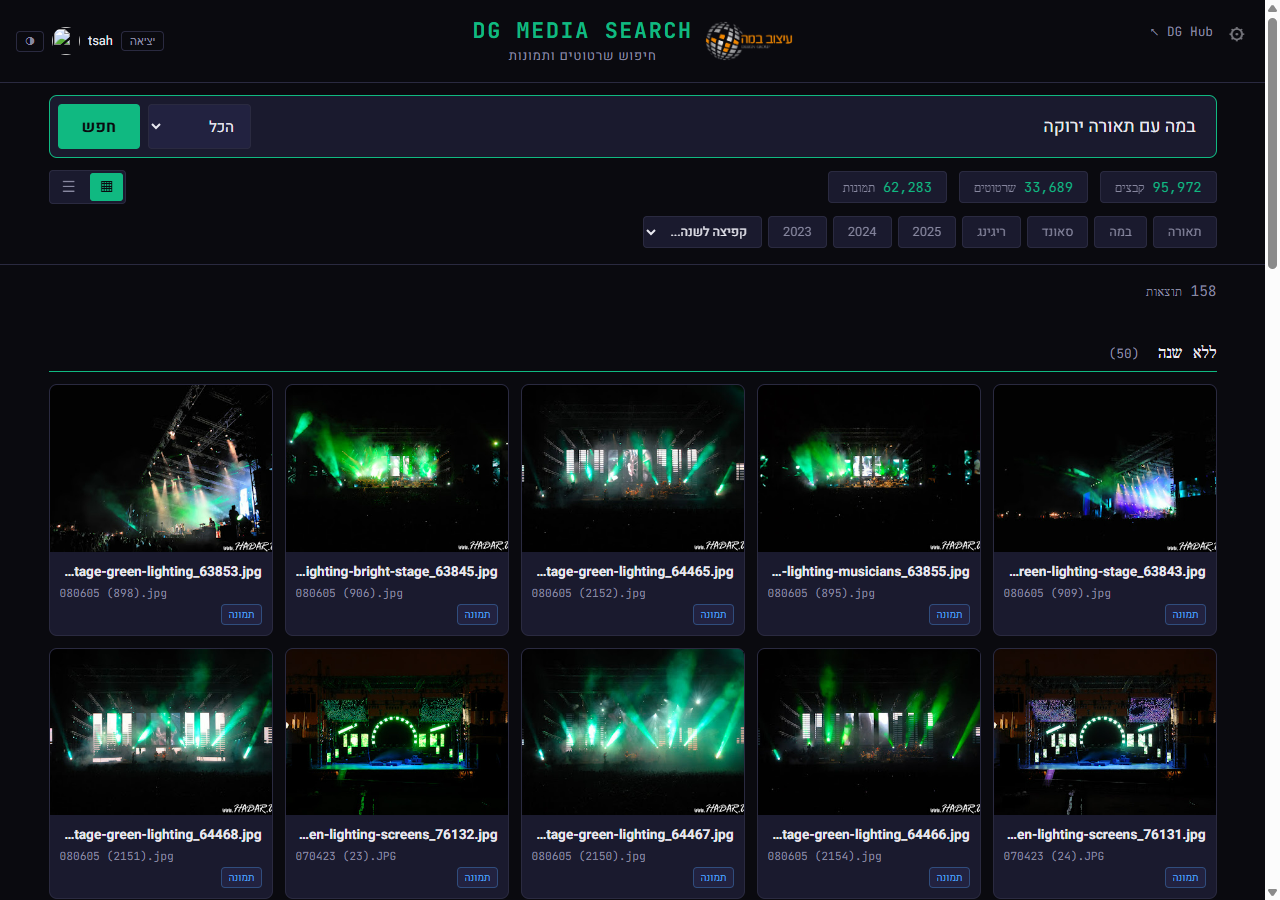The width and height of the screenshot is (1280, 900).
Task: Click file name ...tage-green-lighting_64468.jpg
Action: point(161,835)
